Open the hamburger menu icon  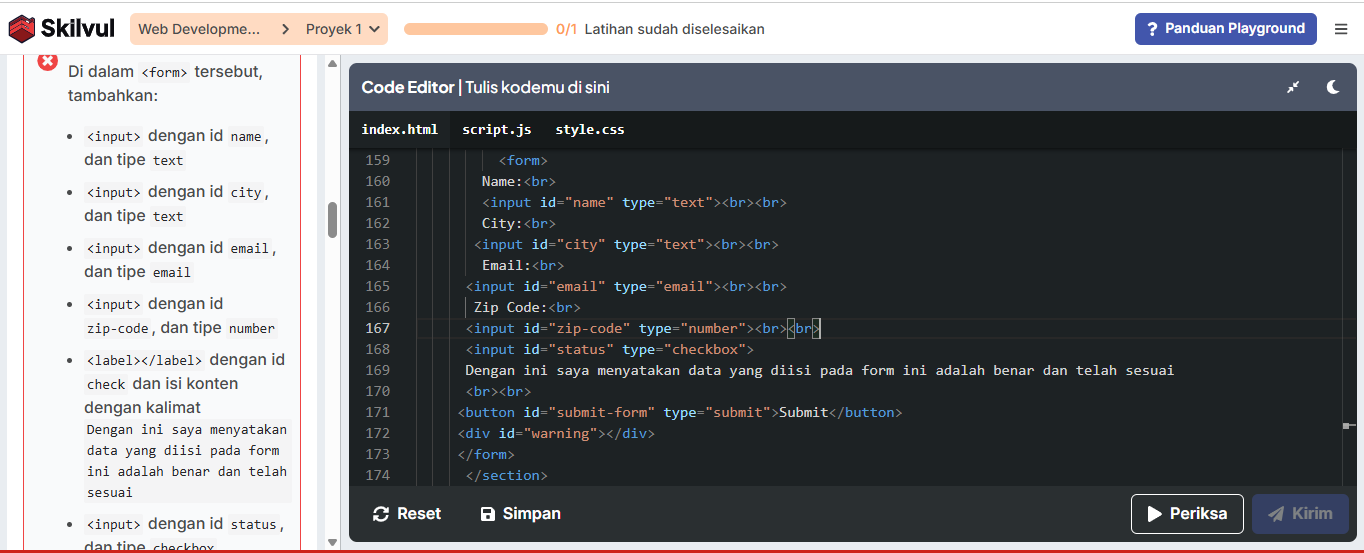pyautogui.click(x=1341, y=29)
